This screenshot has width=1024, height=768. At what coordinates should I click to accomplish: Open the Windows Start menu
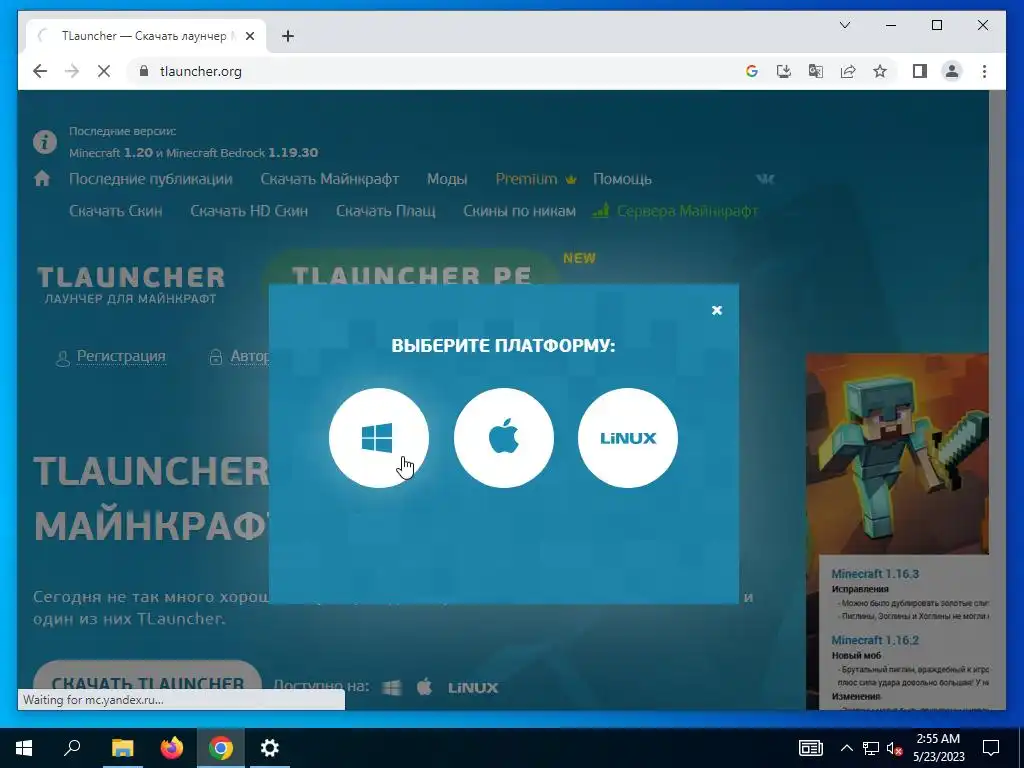[24, 748]
